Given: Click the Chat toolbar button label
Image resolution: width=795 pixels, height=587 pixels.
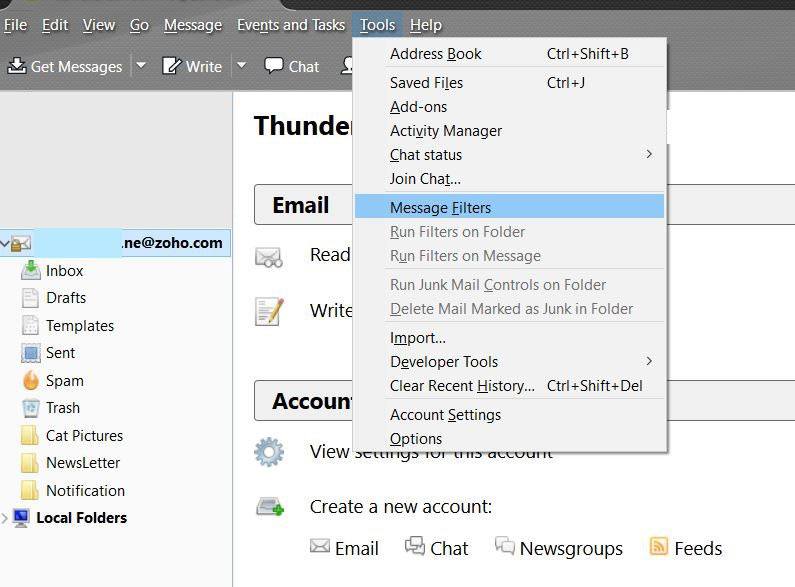Looking at the screenshot, I should [304, 66].
